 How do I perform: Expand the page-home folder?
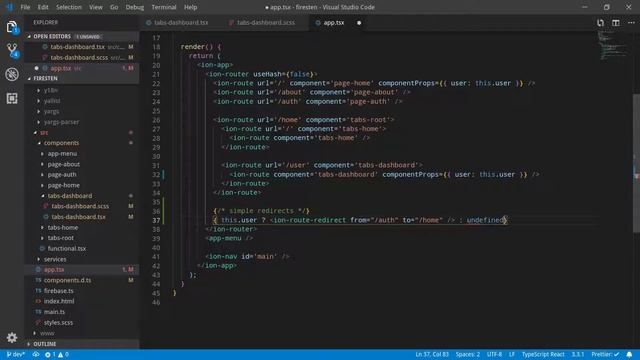pos(64,185)
